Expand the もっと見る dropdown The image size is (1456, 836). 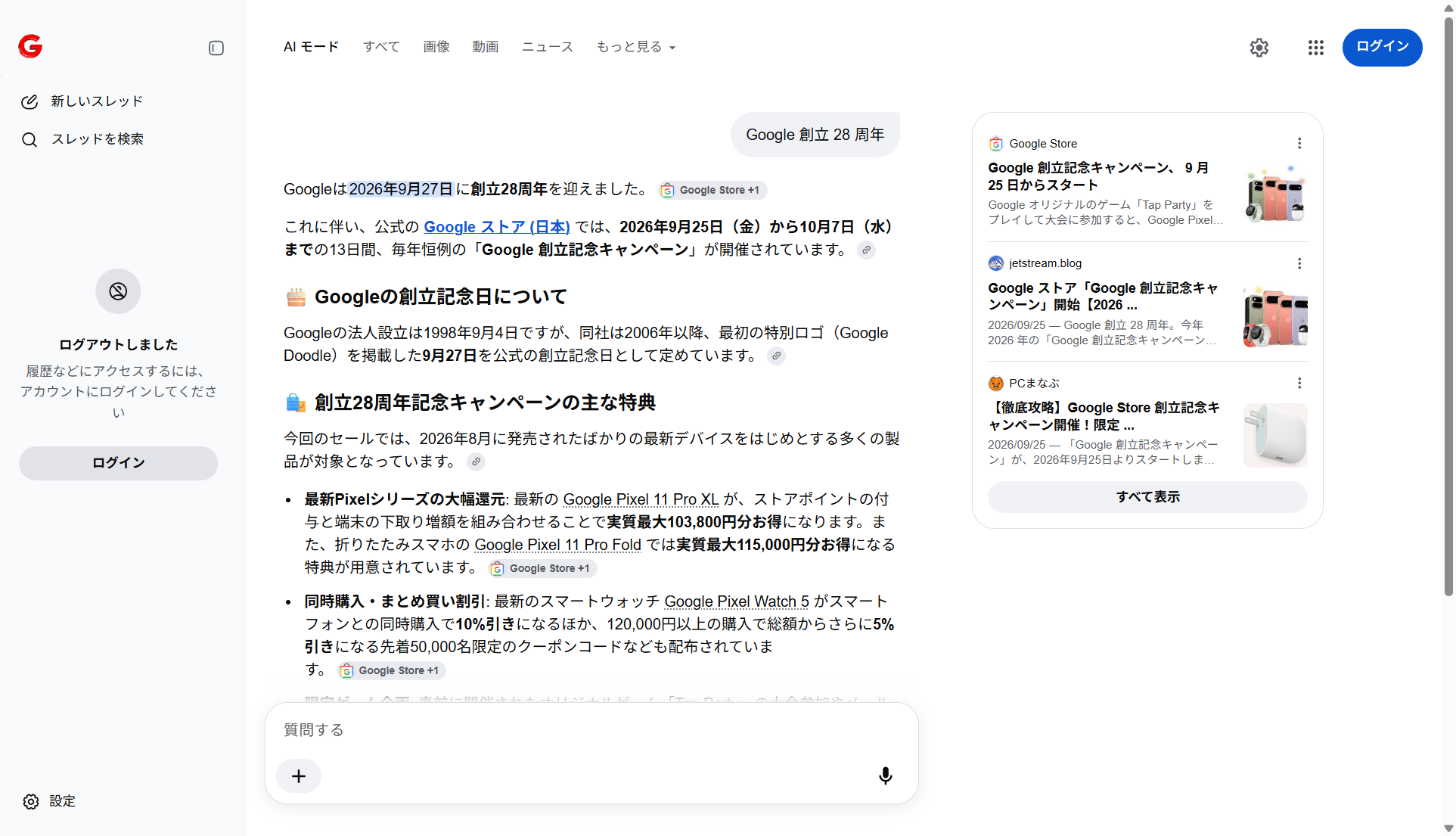(636, 47)
